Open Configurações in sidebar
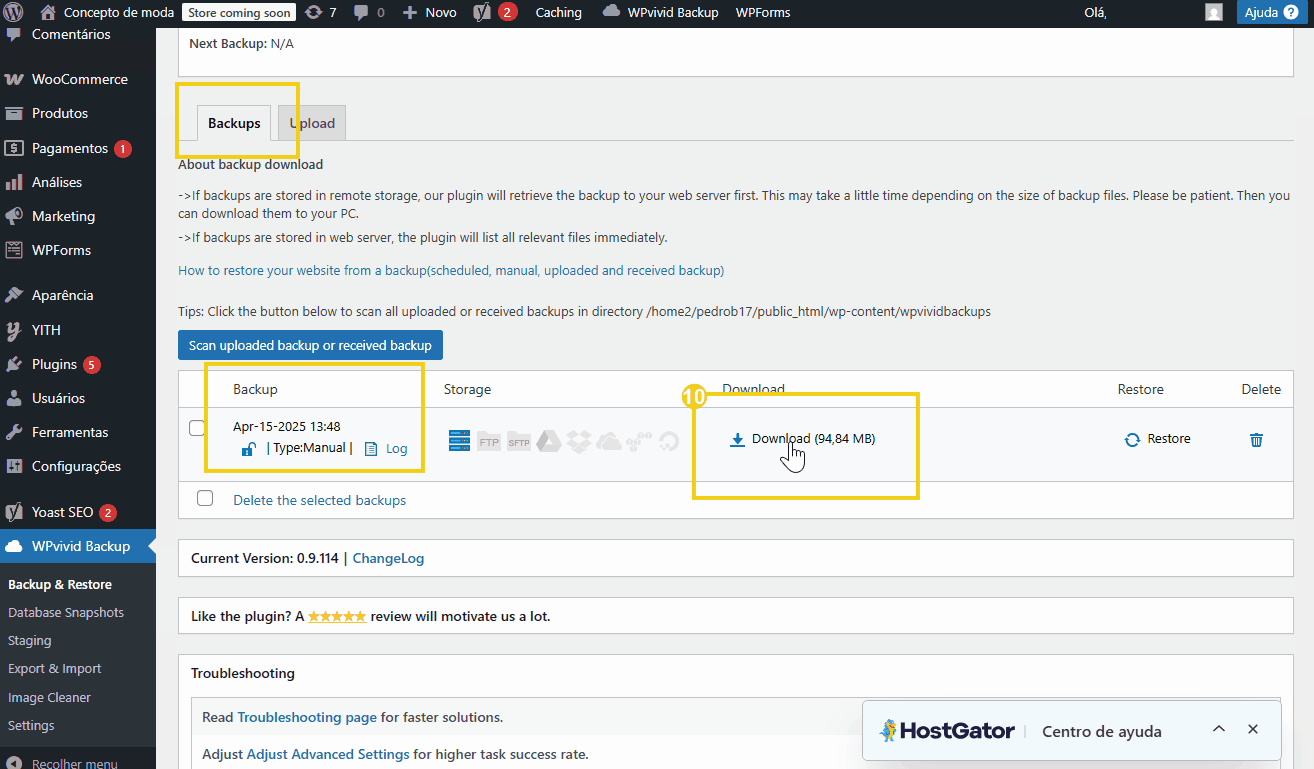Image resolution: width=1314 pixels, height=769 pixels. [x=78, y=466]
